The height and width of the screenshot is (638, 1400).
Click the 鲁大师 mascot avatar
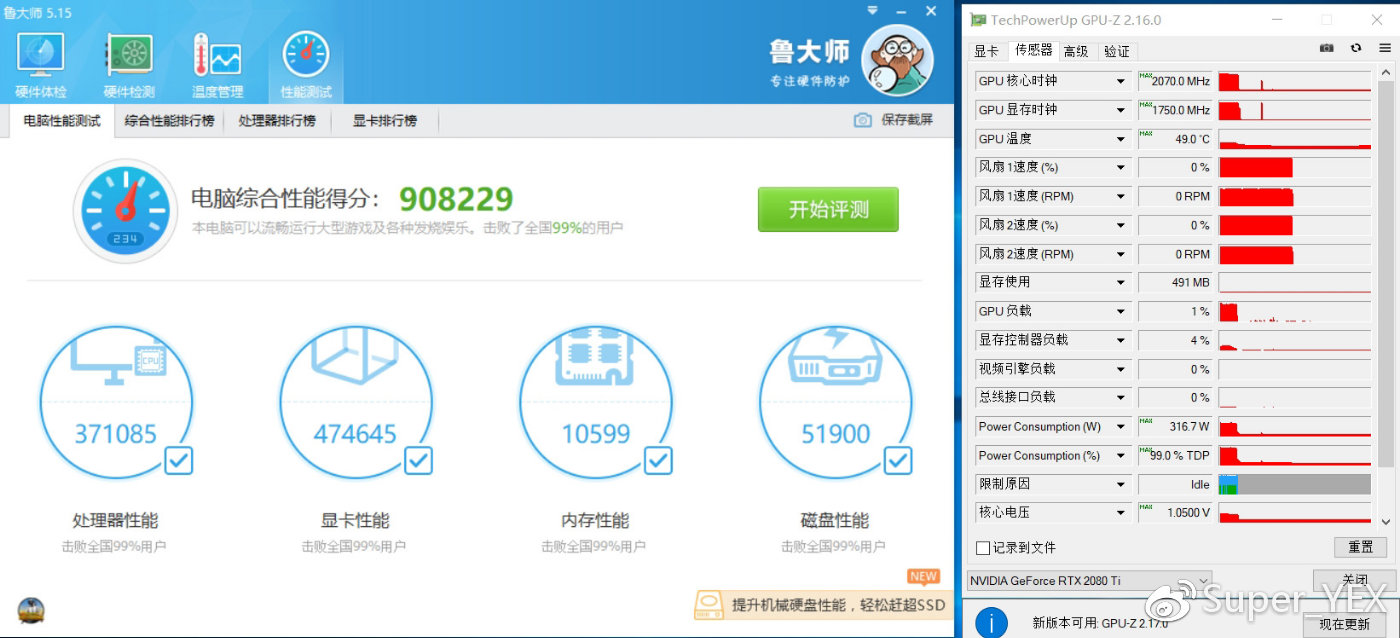click(x=897, y=62)
